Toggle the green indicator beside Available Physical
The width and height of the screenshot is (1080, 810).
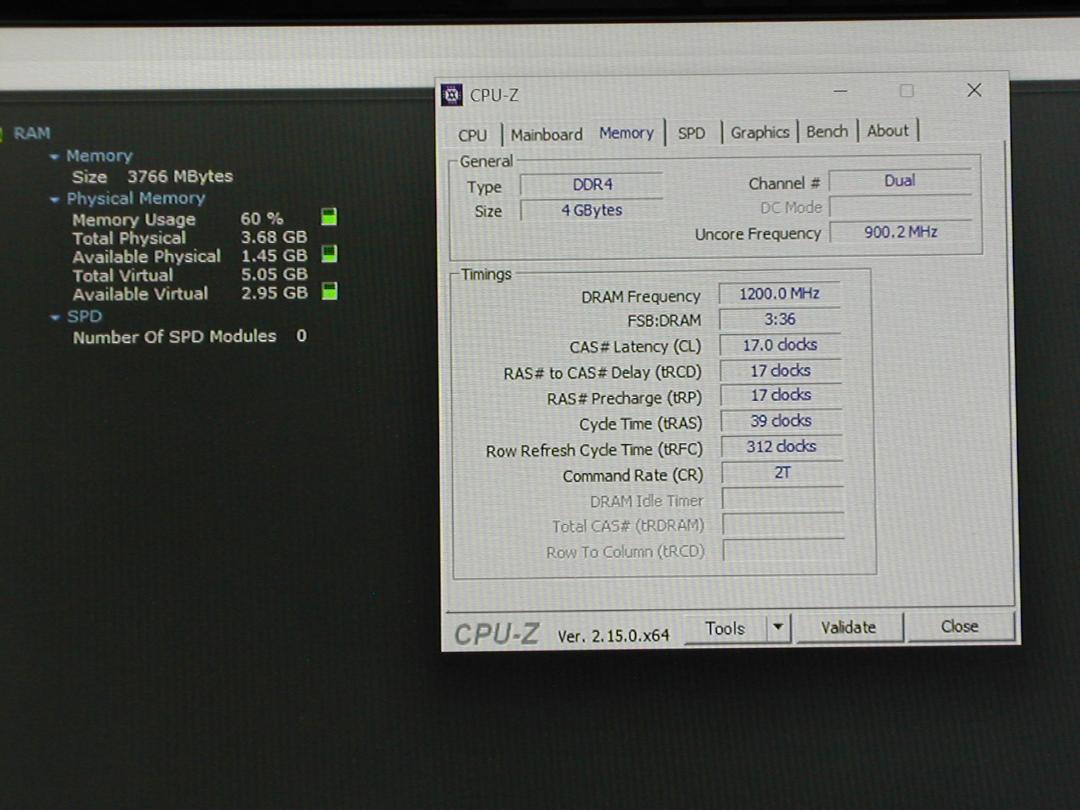[329, 254]
